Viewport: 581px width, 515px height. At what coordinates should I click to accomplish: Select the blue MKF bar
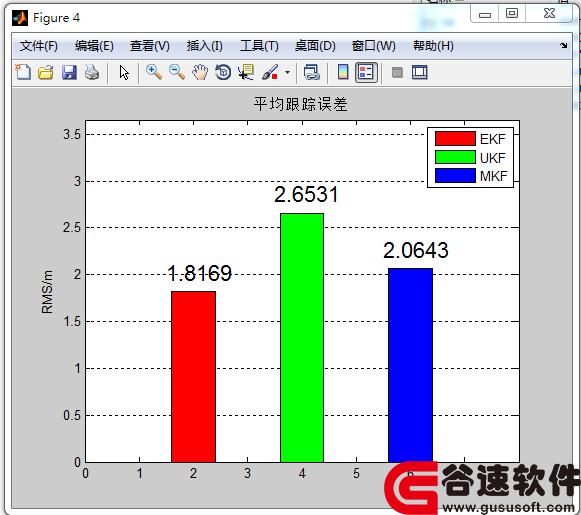coord(410,365)
